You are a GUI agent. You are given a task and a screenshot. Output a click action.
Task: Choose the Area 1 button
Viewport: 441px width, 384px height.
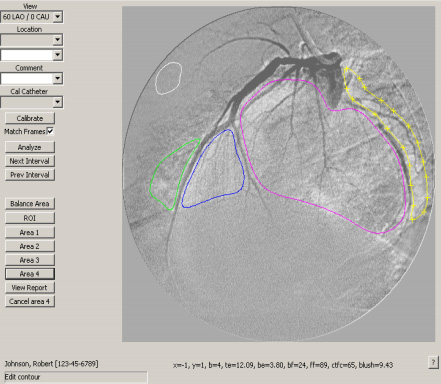coord(30,232)
